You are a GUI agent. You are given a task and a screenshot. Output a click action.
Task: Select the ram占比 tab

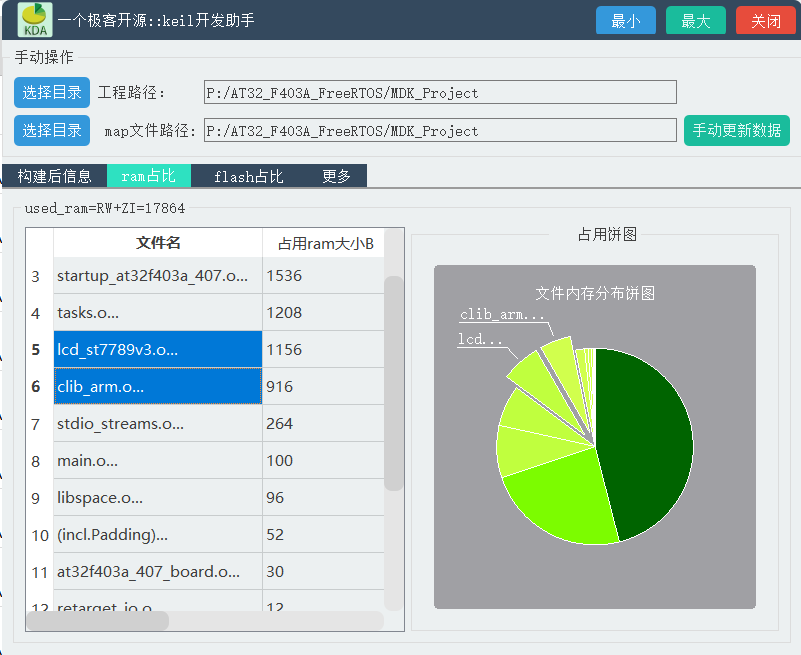(149, 176)
